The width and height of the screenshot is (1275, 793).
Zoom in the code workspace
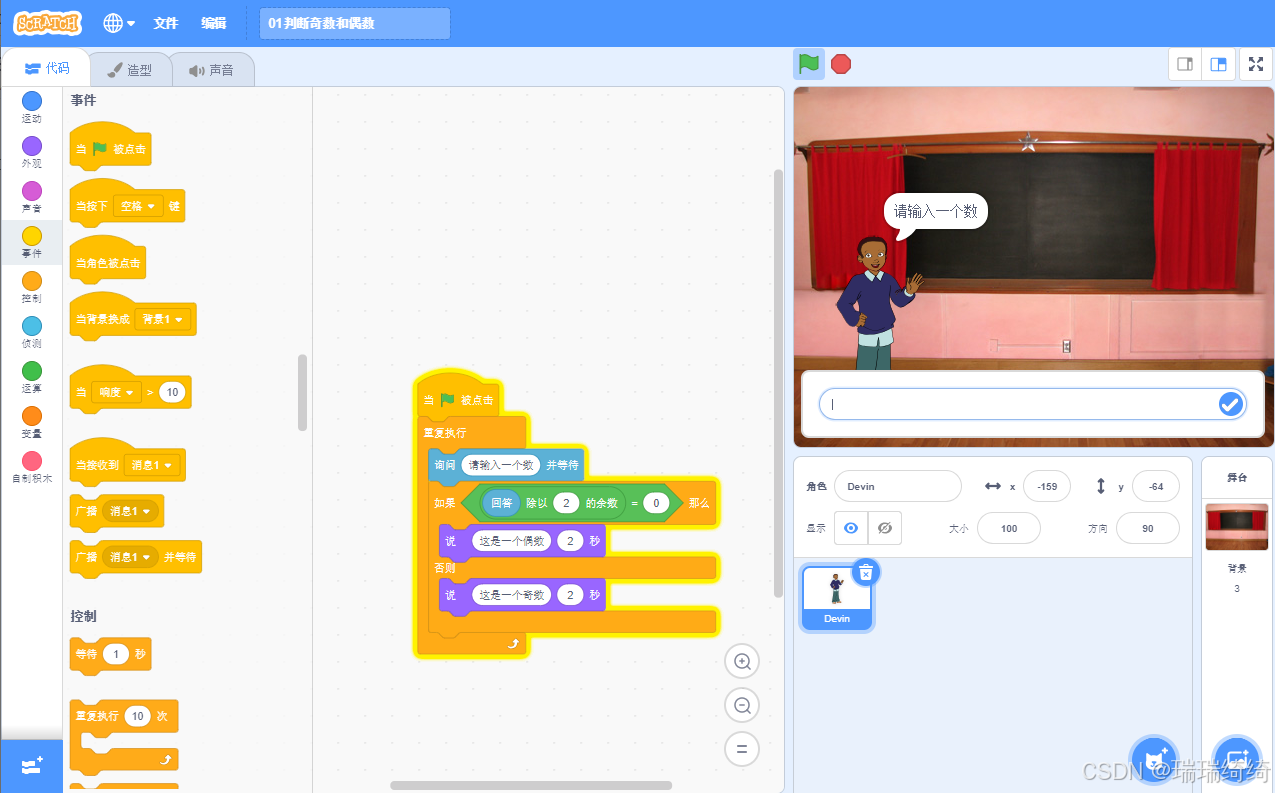(x=742, y=661)
